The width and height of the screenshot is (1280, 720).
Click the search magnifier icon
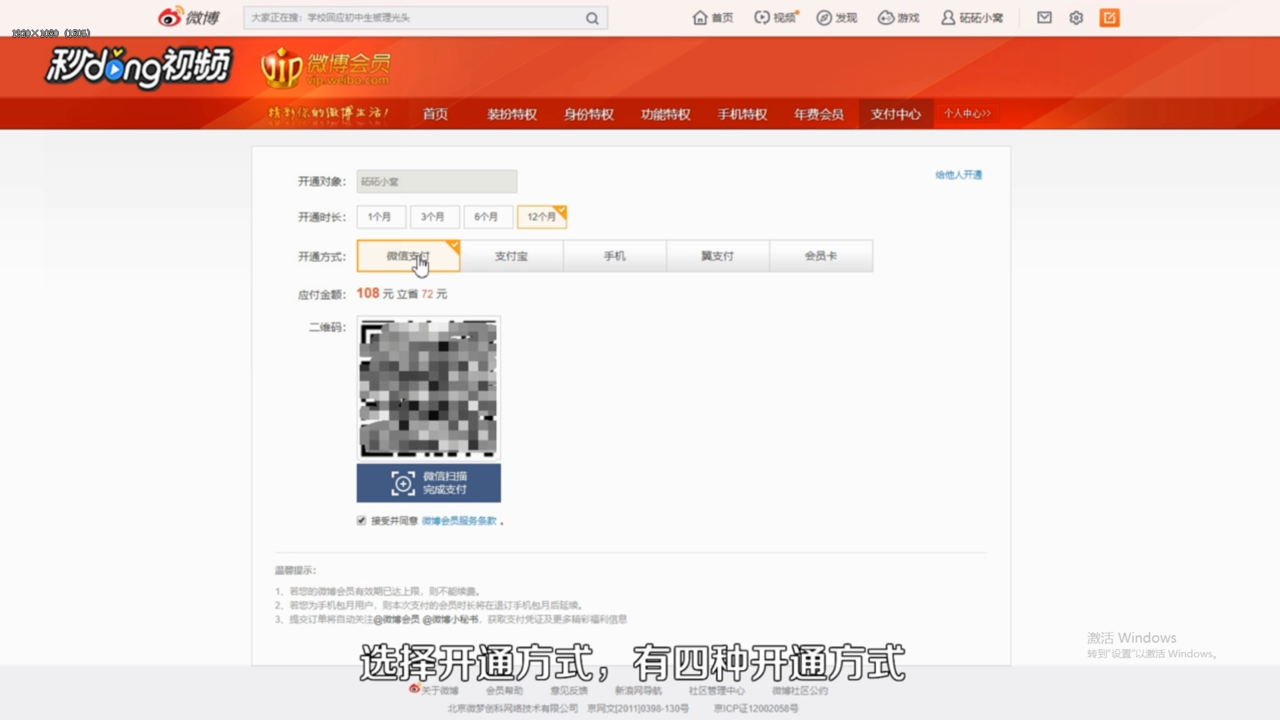point(592,18)
